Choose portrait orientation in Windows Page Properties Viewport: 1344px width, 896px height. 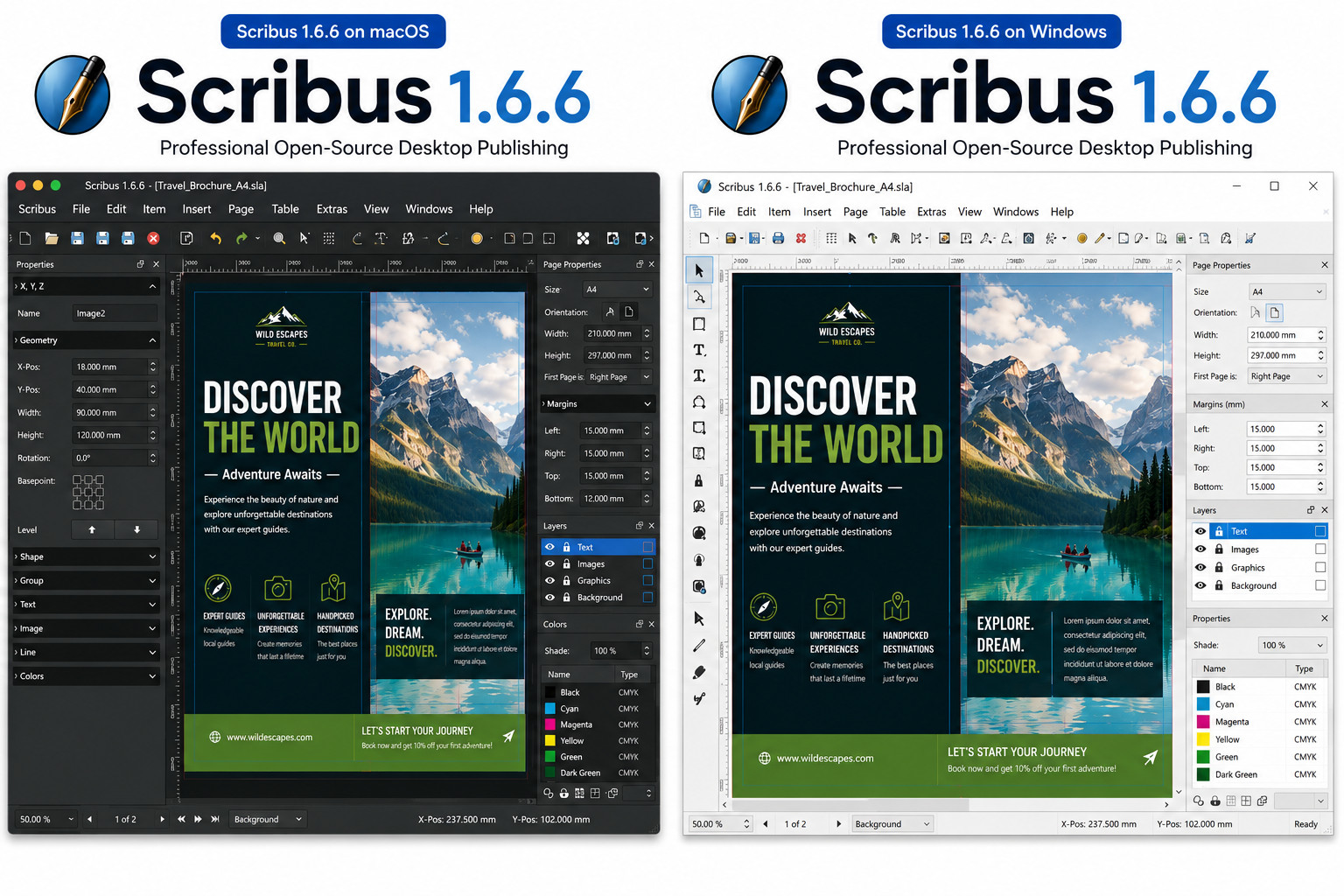coord(1275,312)
